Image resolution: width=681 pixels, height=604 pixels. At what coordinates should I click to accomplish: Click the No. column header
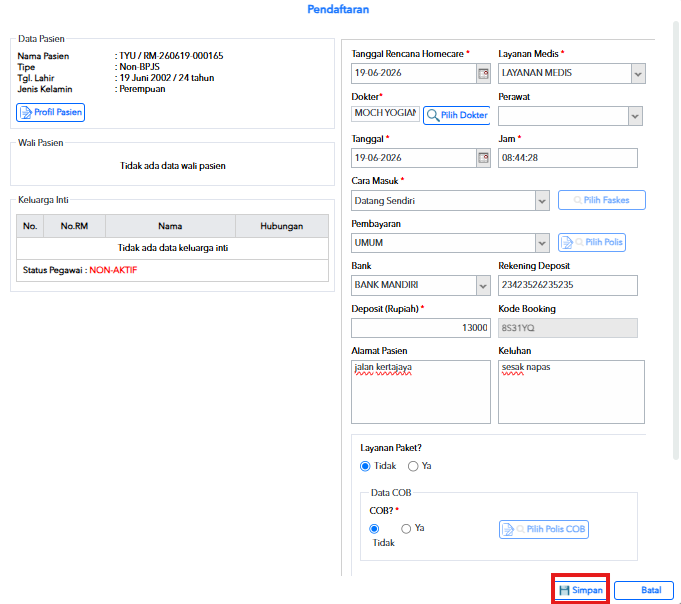click(x=30, y=226)
